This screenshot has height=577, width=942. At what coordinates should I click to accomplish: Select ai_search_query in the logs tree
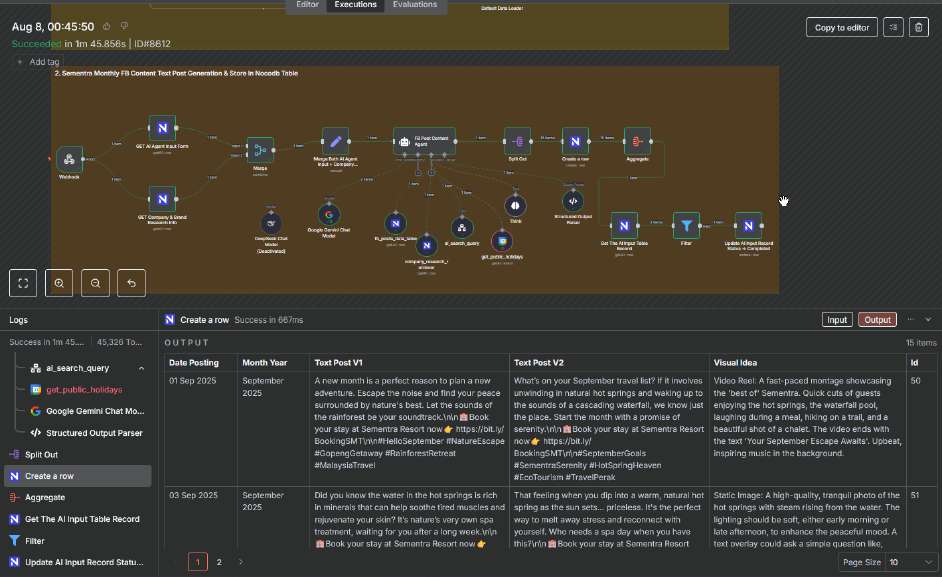[x=77, y=368]
